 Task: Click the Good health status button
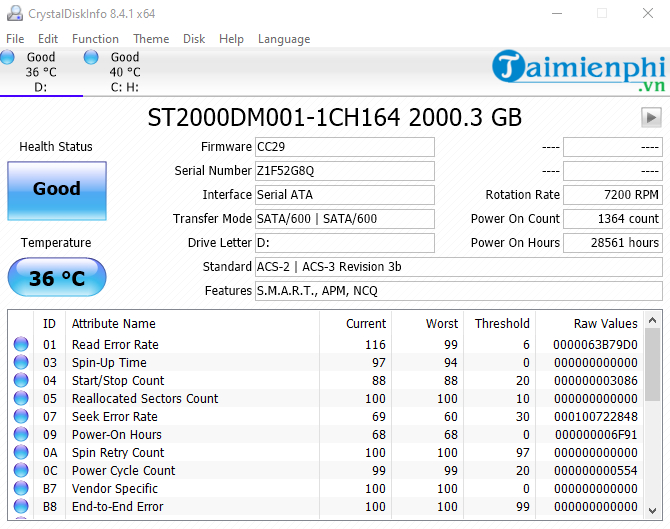[56, 190]
